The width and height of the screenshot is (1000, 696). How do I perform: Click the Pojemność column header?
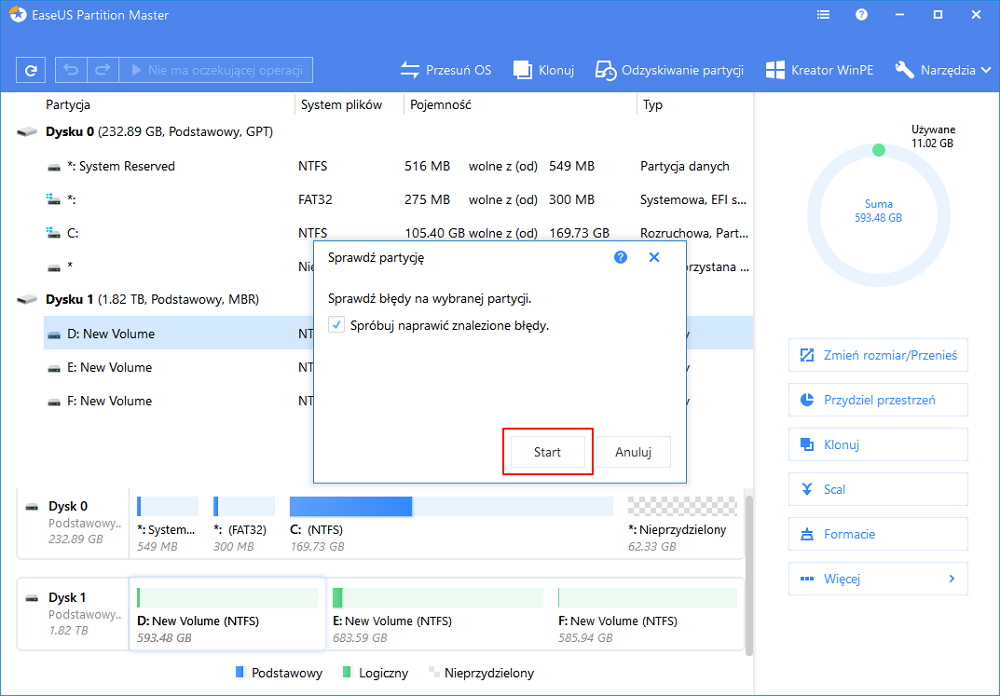point(441,105)
